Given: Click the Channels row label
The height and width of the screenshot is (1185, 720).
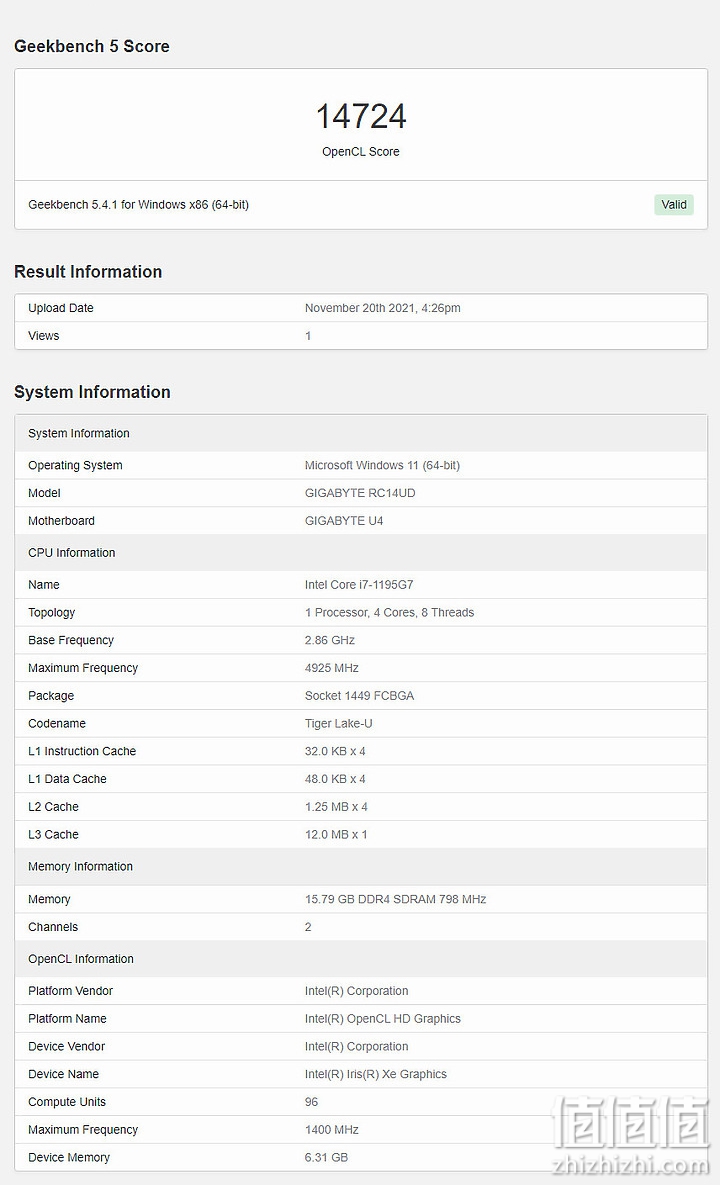Looking at the screenshot, I should click(x=53, y=927).
